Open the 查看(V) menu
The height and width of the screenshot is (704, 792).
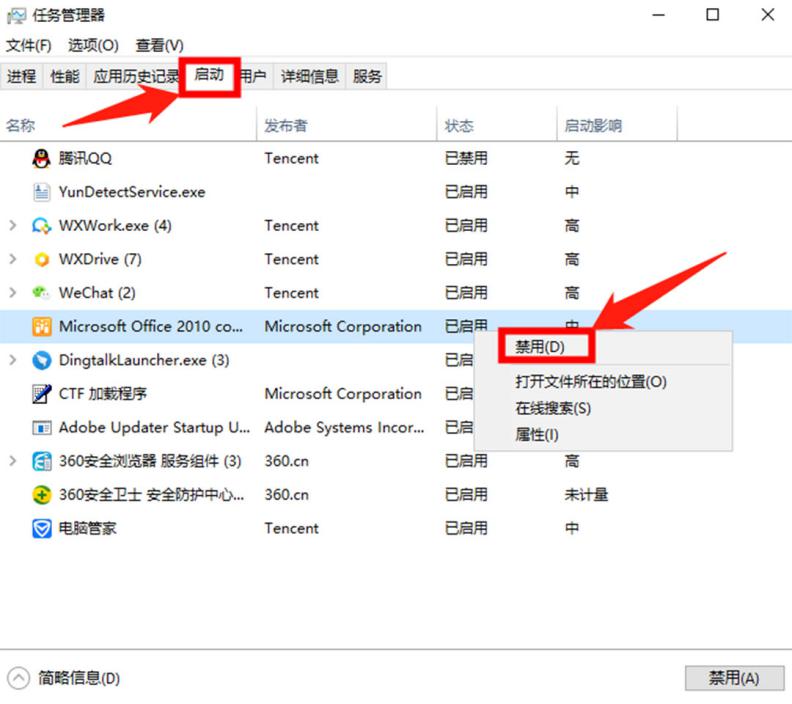pos(160,45)
